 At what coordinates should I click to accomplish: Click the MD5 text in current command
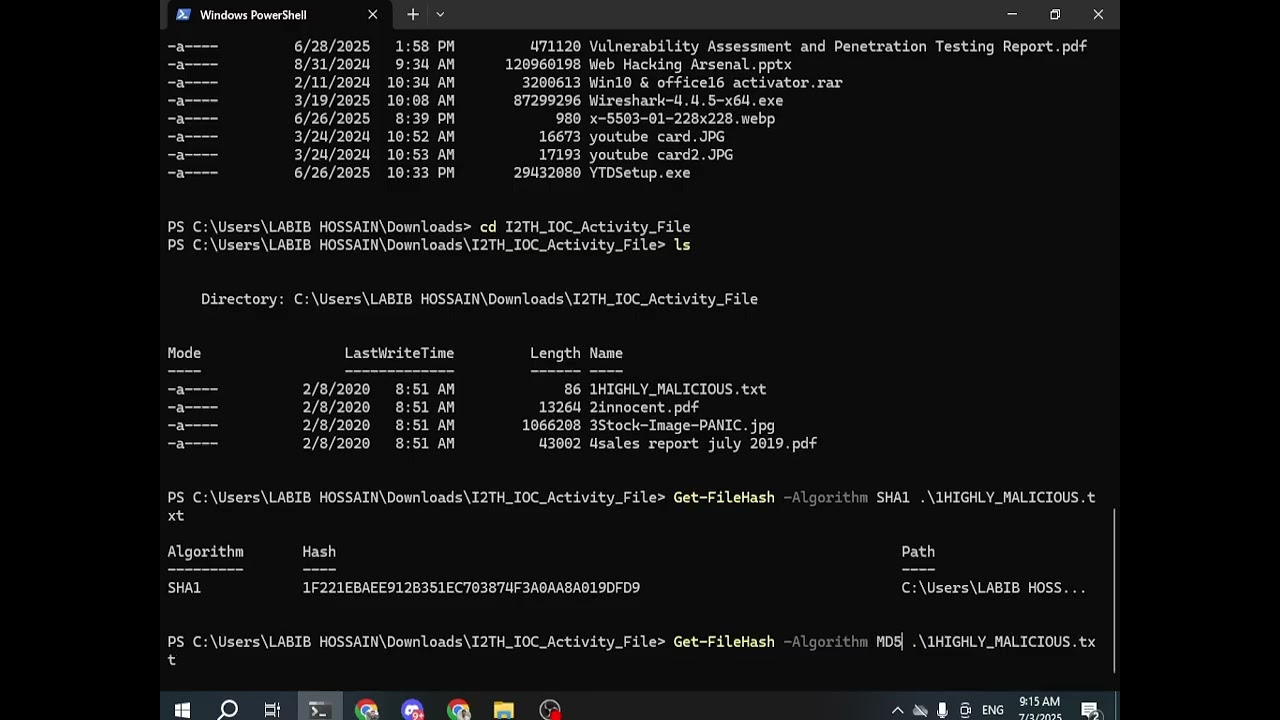click(889, 642)
